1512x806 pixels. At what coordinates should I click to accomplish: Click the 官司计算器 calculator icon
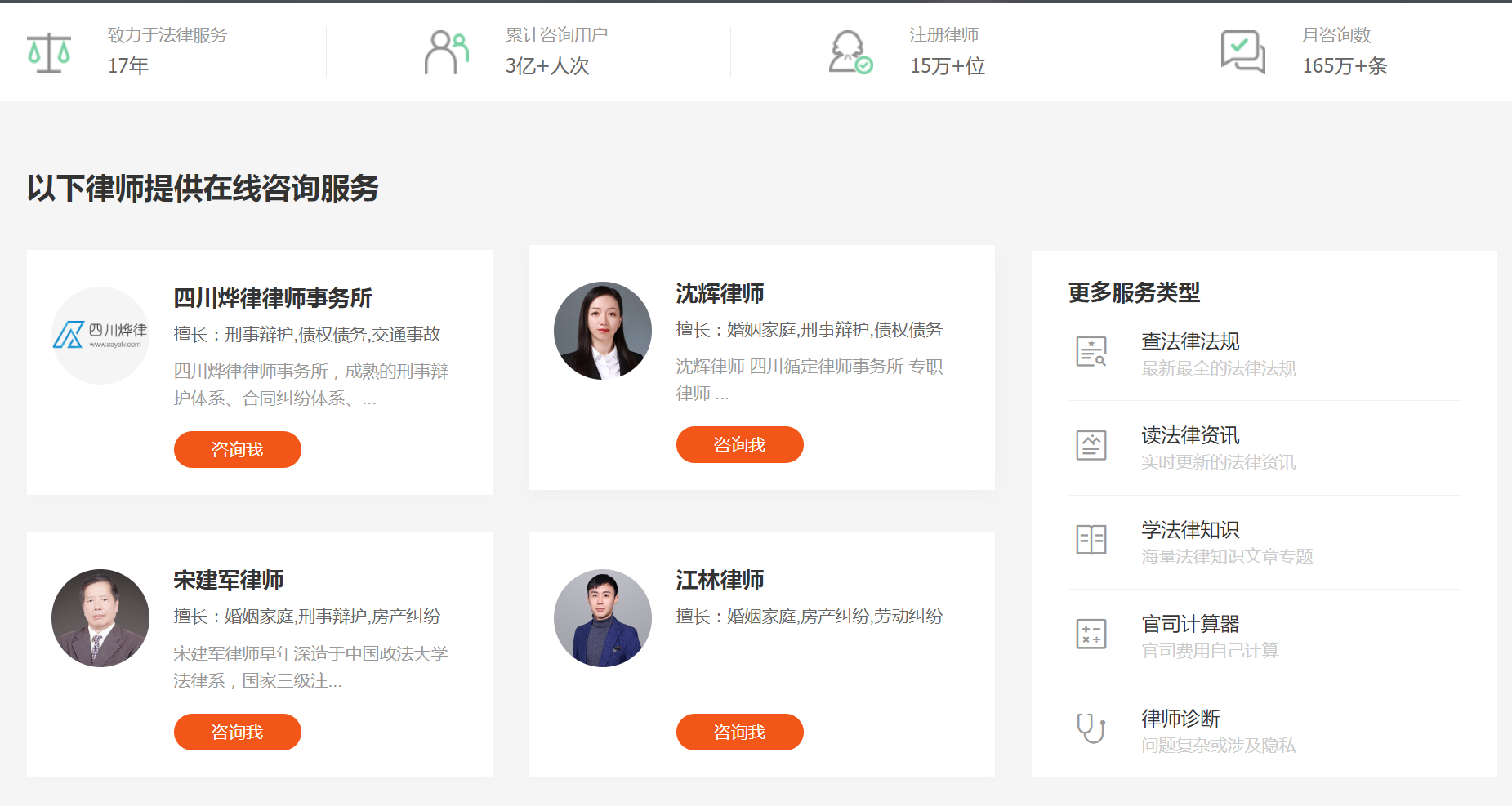tap(1091, 635)
